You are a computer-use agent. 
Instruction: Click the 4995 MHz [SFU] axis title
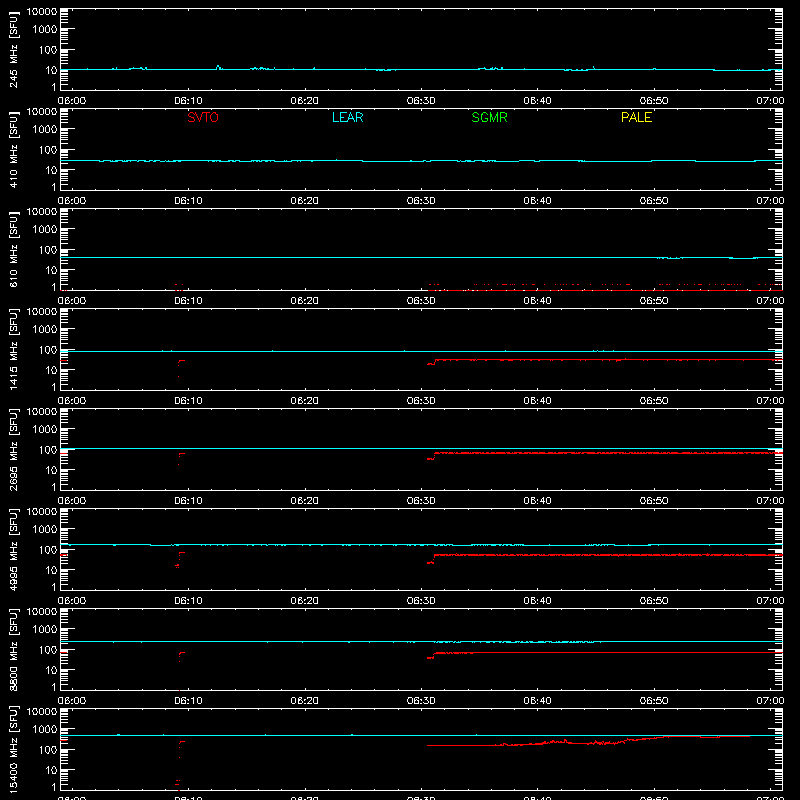tap(14, 549)
